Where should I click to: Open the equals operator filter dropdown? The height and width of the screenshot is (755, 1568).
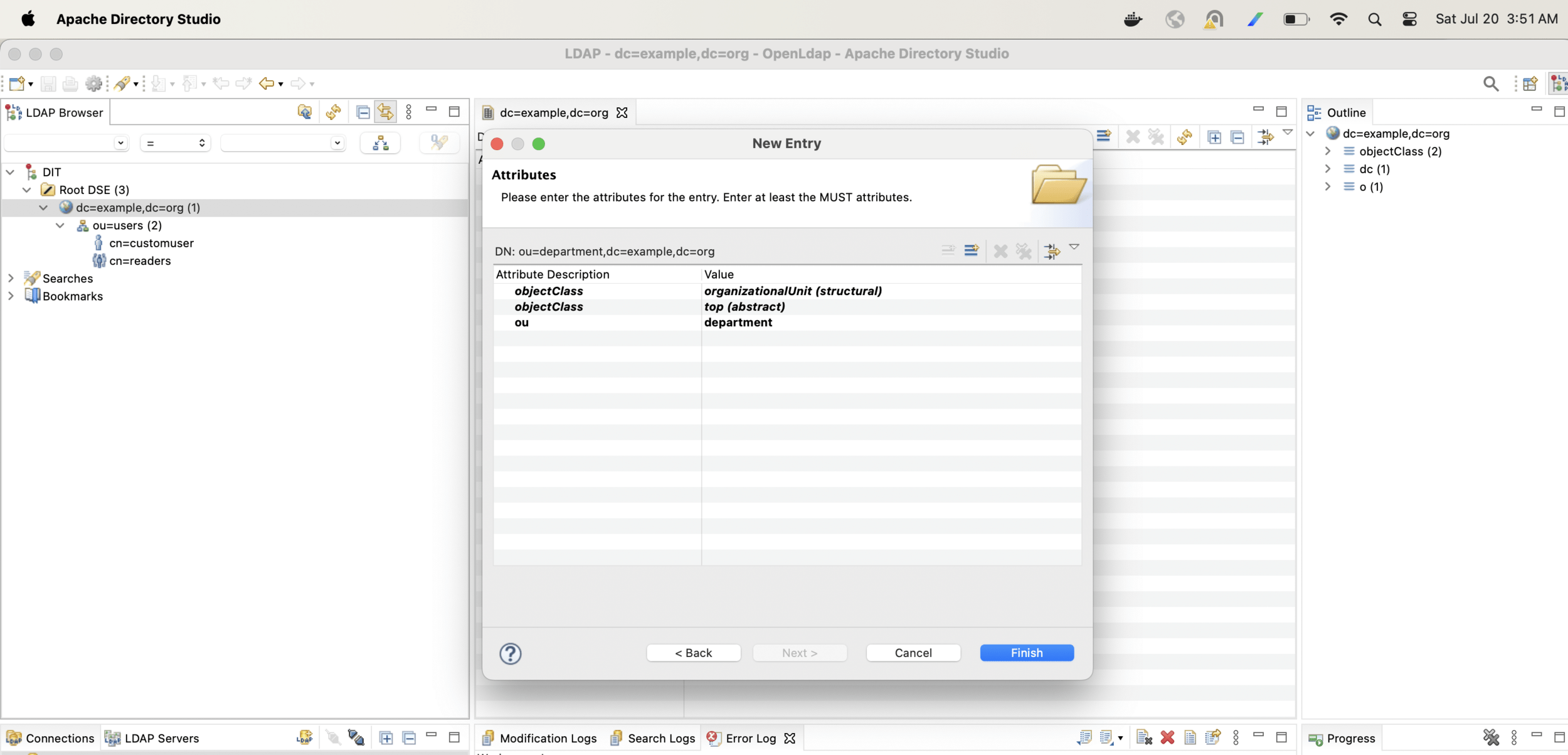[x=175, y=143]
